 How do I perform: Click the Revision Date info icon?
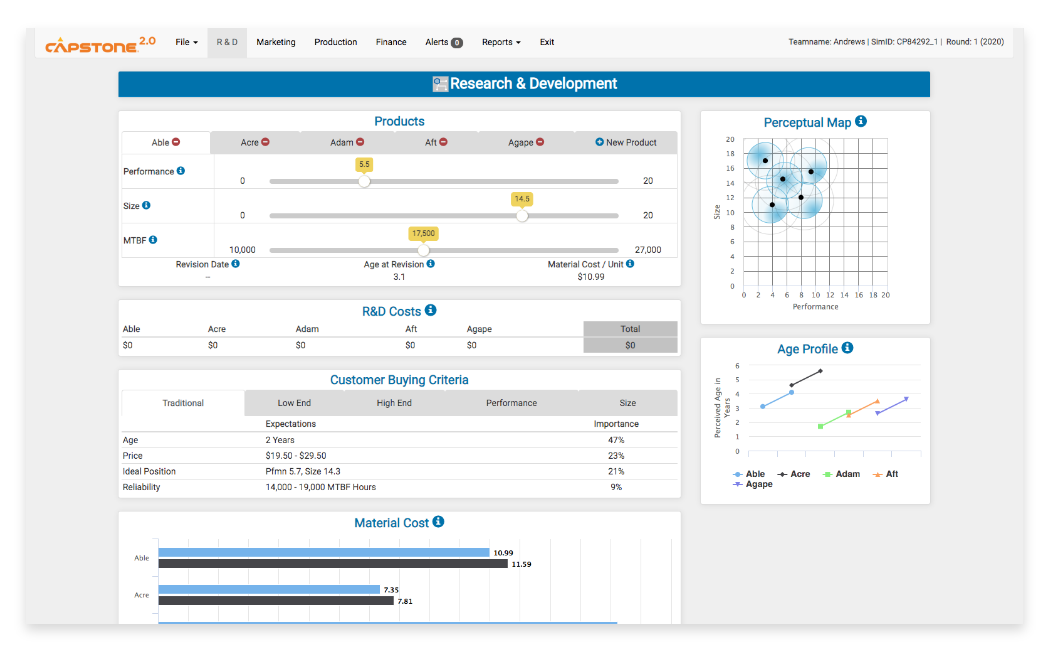click(236, 263)
